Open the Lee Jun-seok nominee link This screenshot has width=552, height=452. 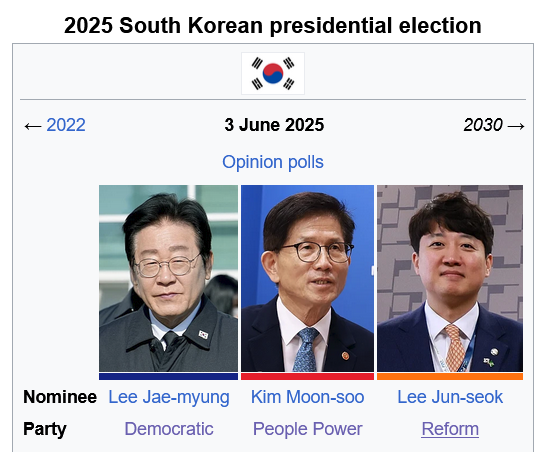pyautogui.click(x=450, y=397)
